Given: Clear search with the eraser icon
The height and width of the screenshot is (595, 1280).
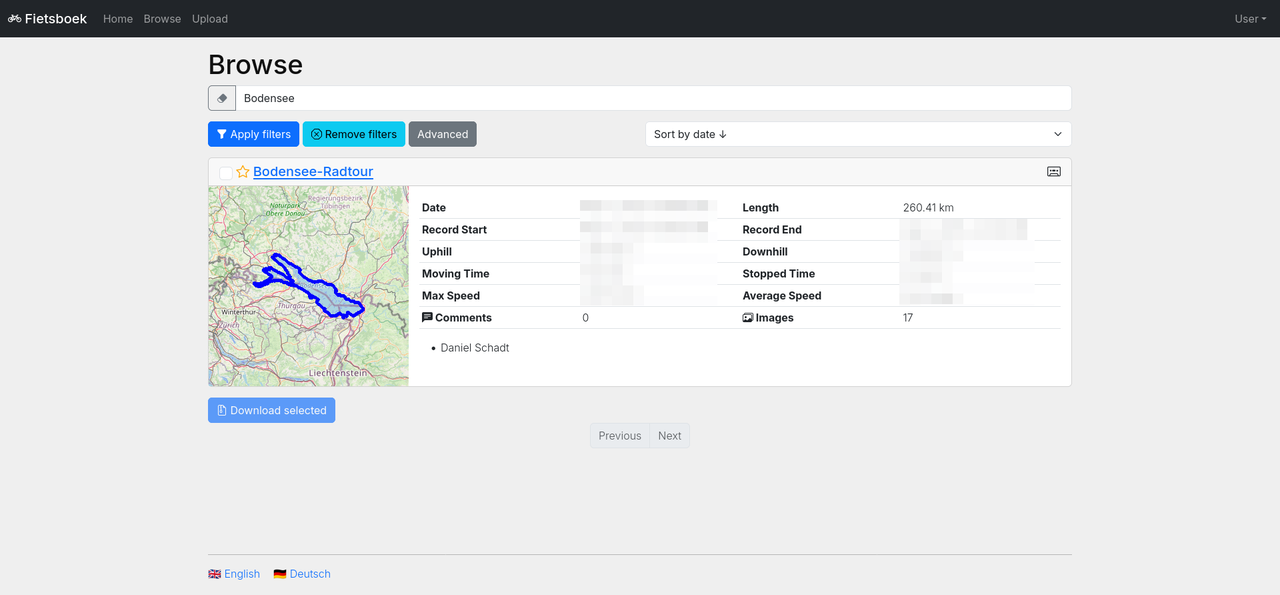Looking at the screenshot, I should click(222, 98).
